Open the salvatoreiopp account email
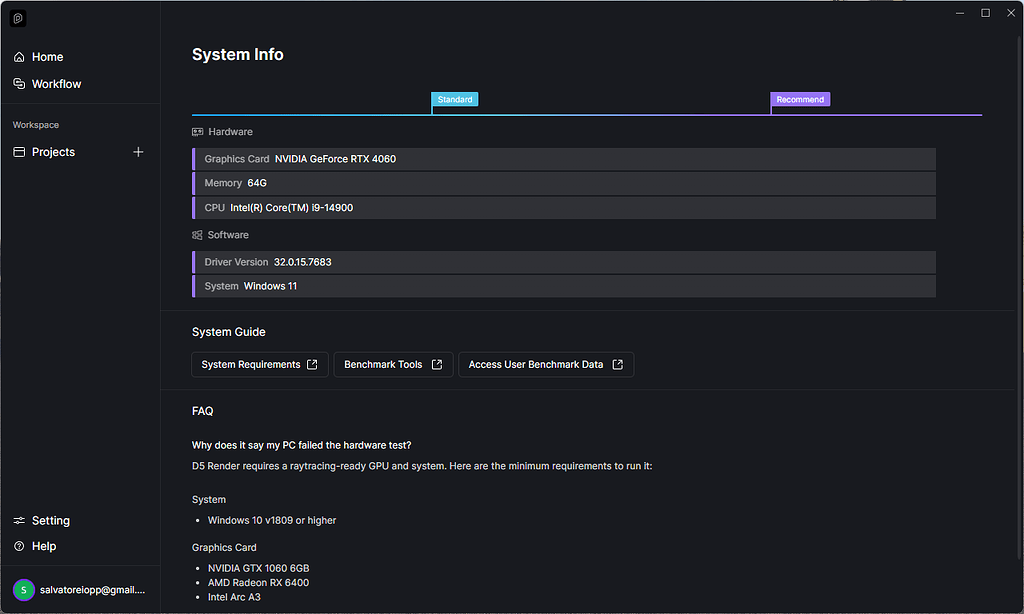Screen dimensions: 1024x614 [x=92, y=590]
